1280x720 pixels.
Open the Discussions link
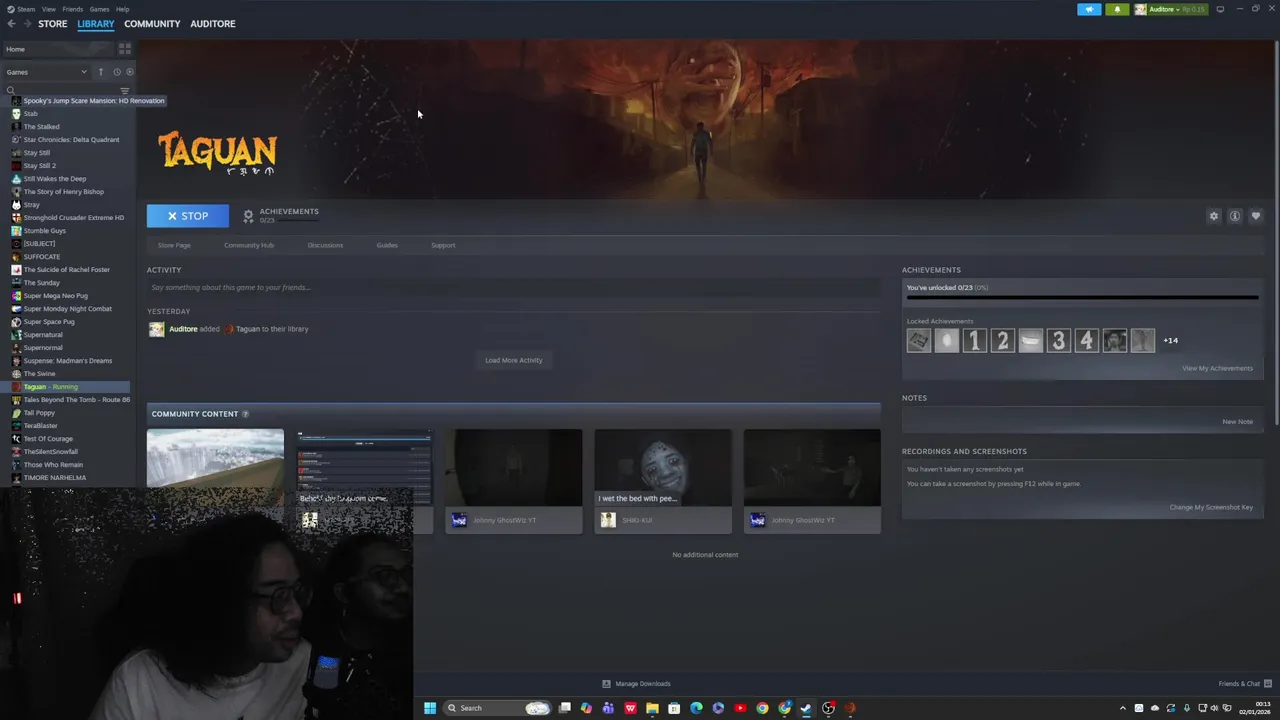[x=325, y=245]
